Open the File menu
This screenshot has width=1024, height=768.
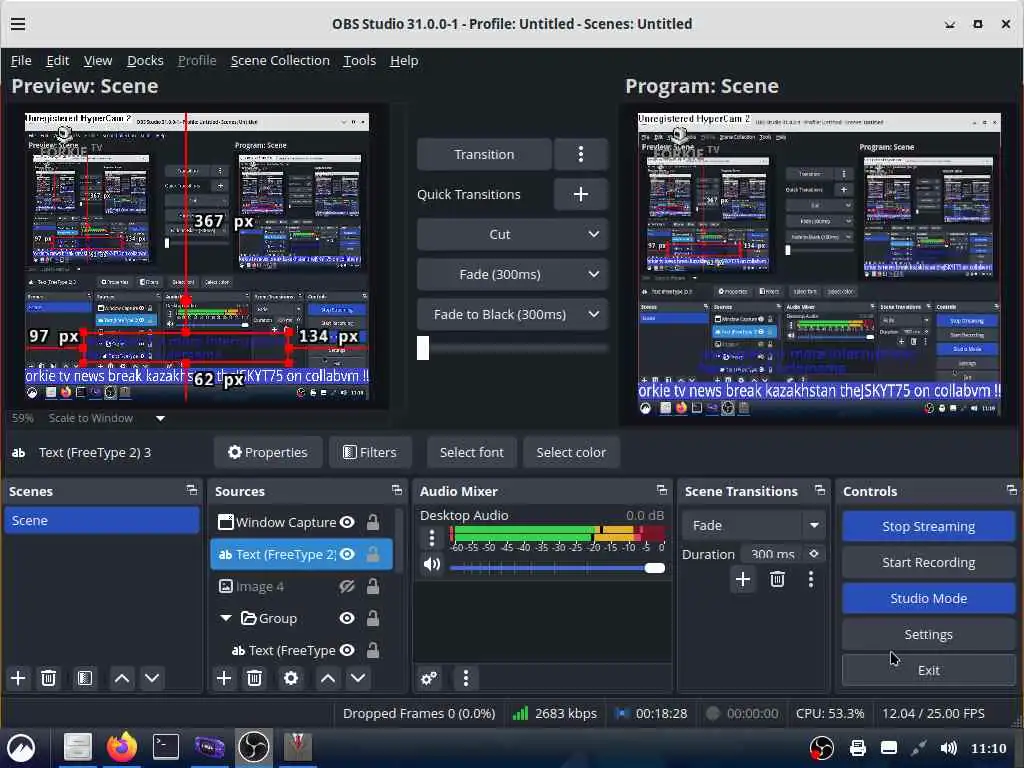tap(21, 60)
